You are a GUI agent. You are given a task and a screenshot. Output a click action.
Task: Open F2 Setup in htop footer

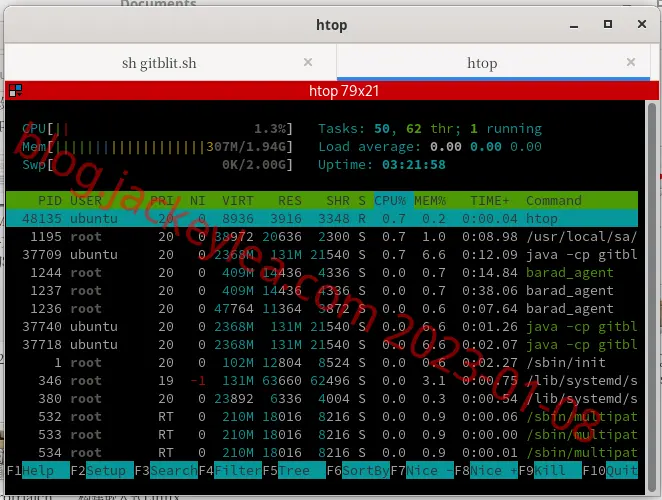(x=102, y=470)
